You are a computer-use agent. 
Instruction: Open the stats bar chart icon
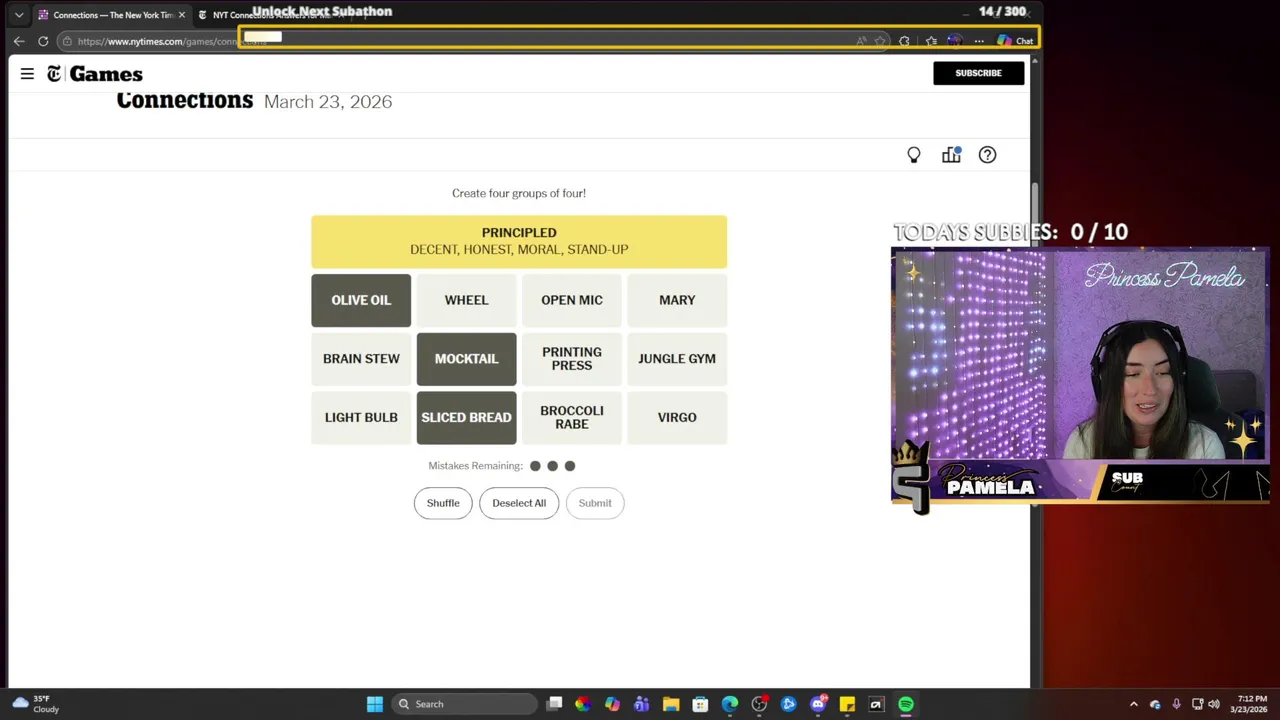[x=951, y=155]
